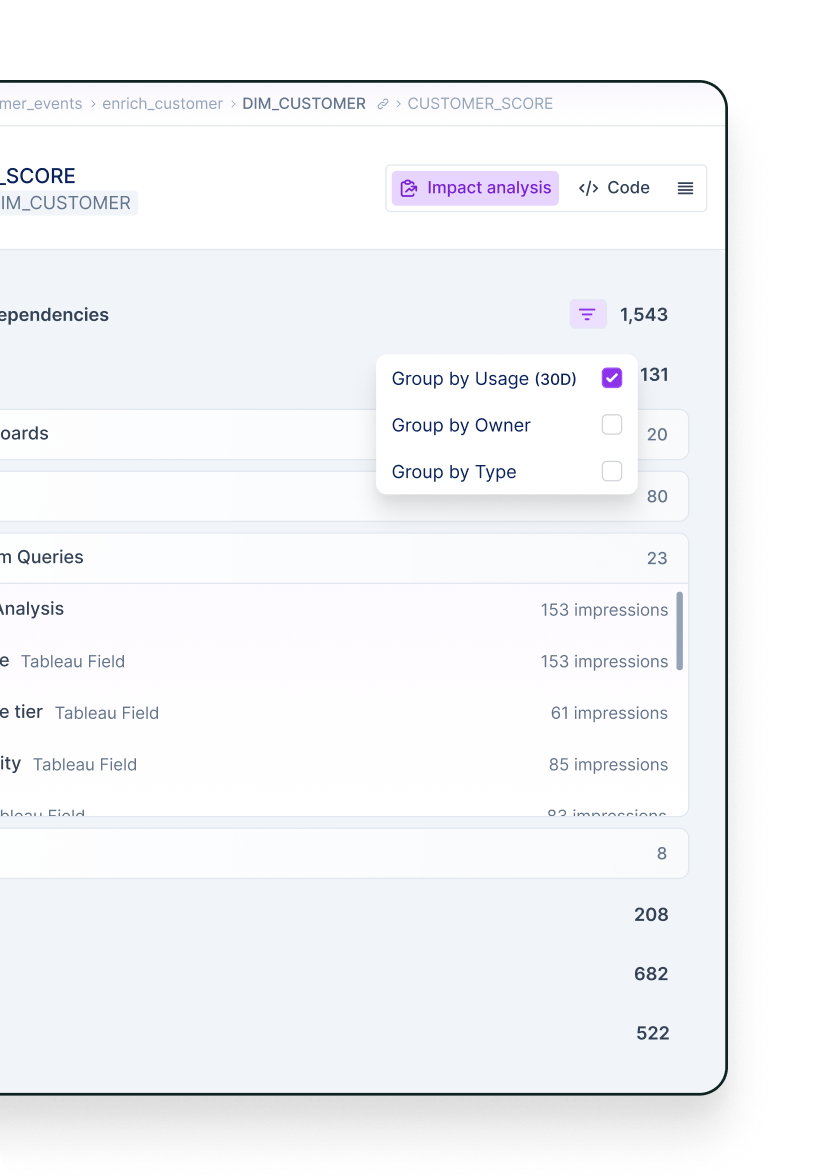
Task: Collapse the Queries group showing 23
Action: click(x=344, y=558)
